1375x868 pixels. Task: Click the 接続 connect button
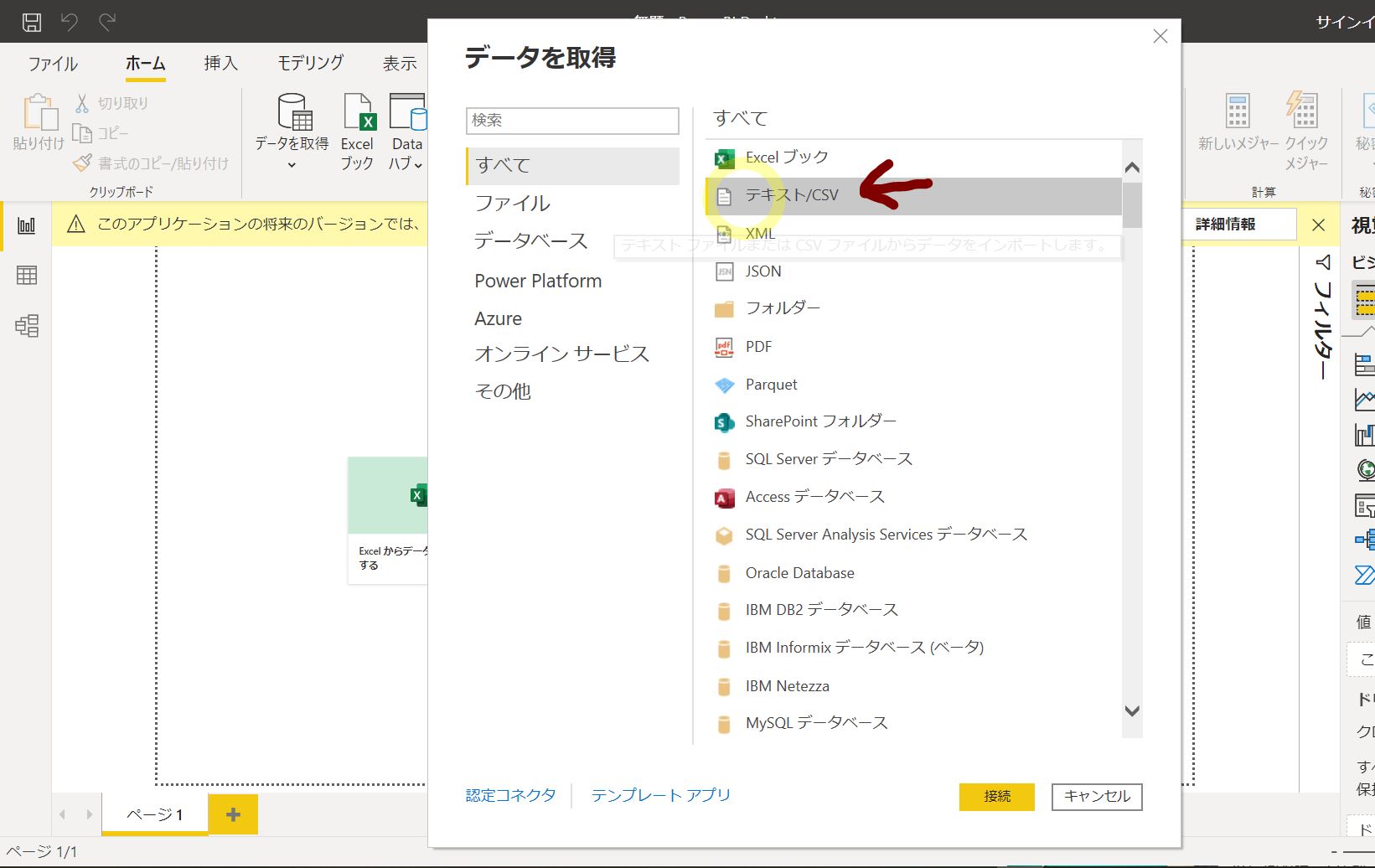click(x=997, y=797)
